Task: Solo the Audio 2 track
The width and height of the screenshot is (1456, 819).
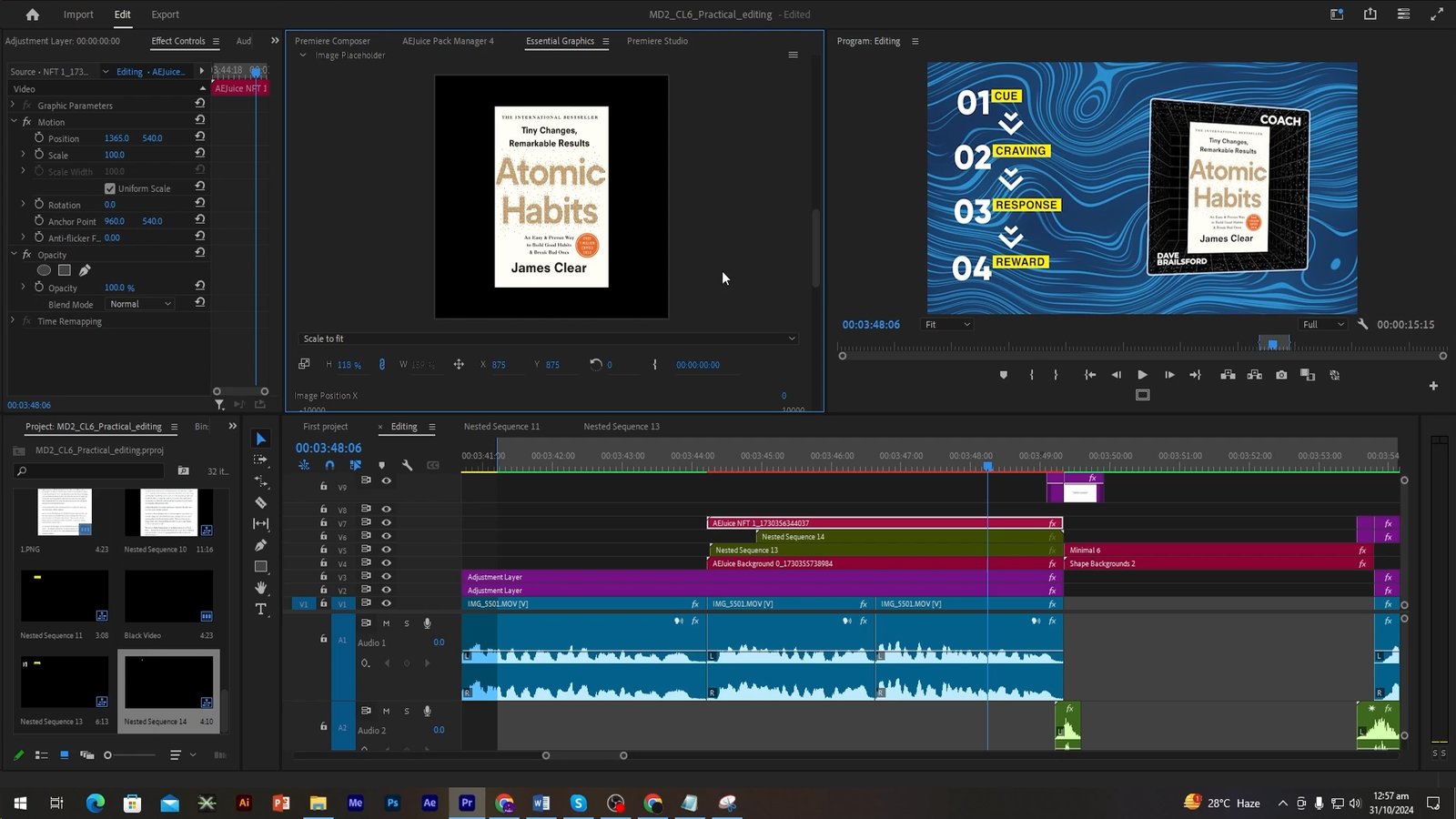Action: 407,711
